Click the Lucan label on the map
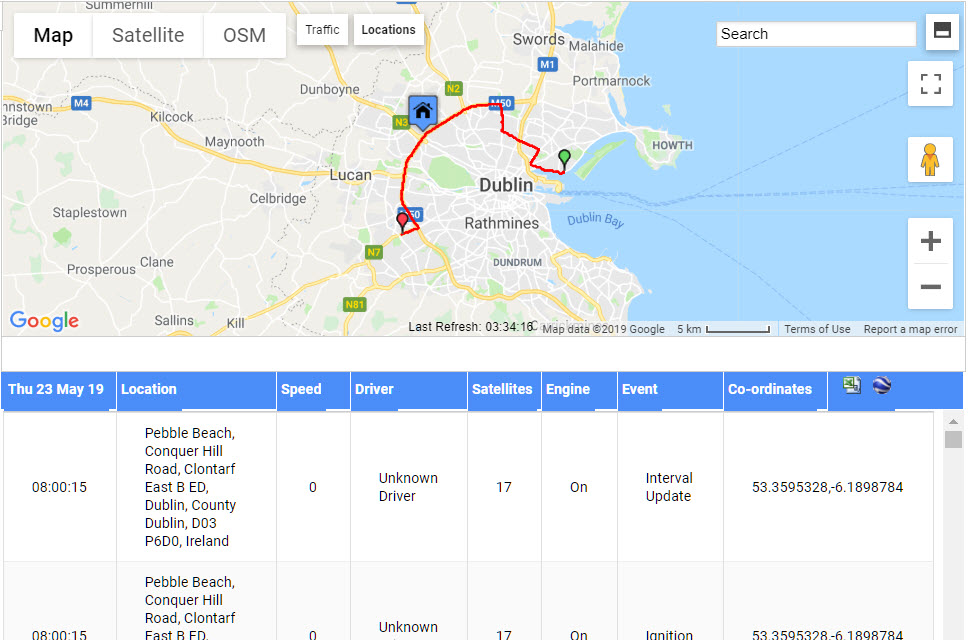 click(350, 175)
